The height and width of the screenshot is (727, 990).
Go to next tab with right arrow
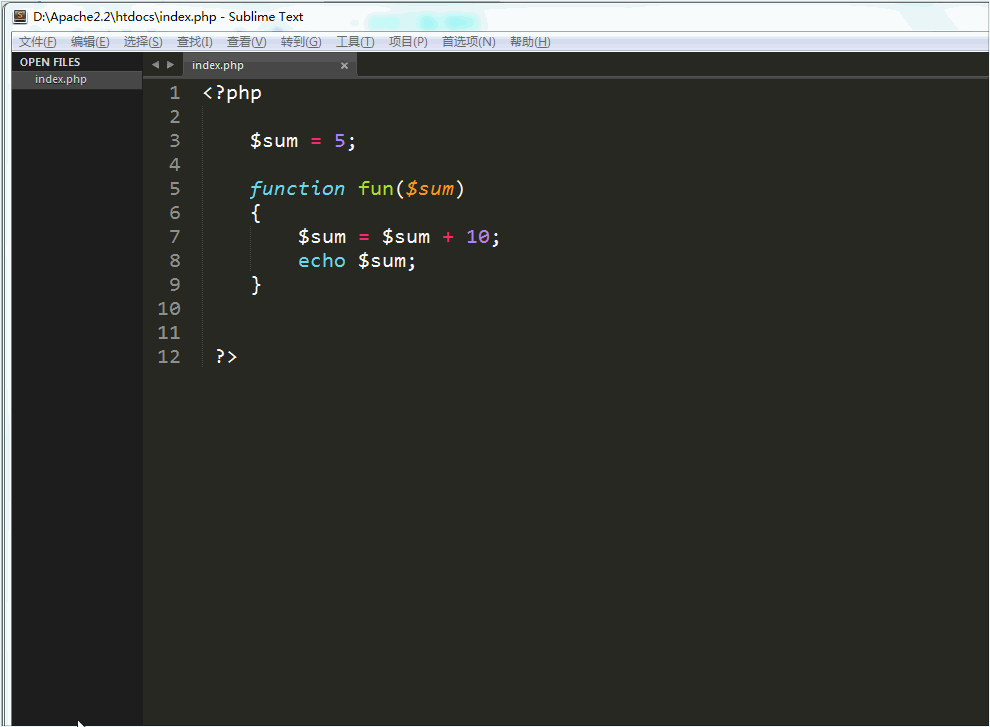tap(170, 65)
